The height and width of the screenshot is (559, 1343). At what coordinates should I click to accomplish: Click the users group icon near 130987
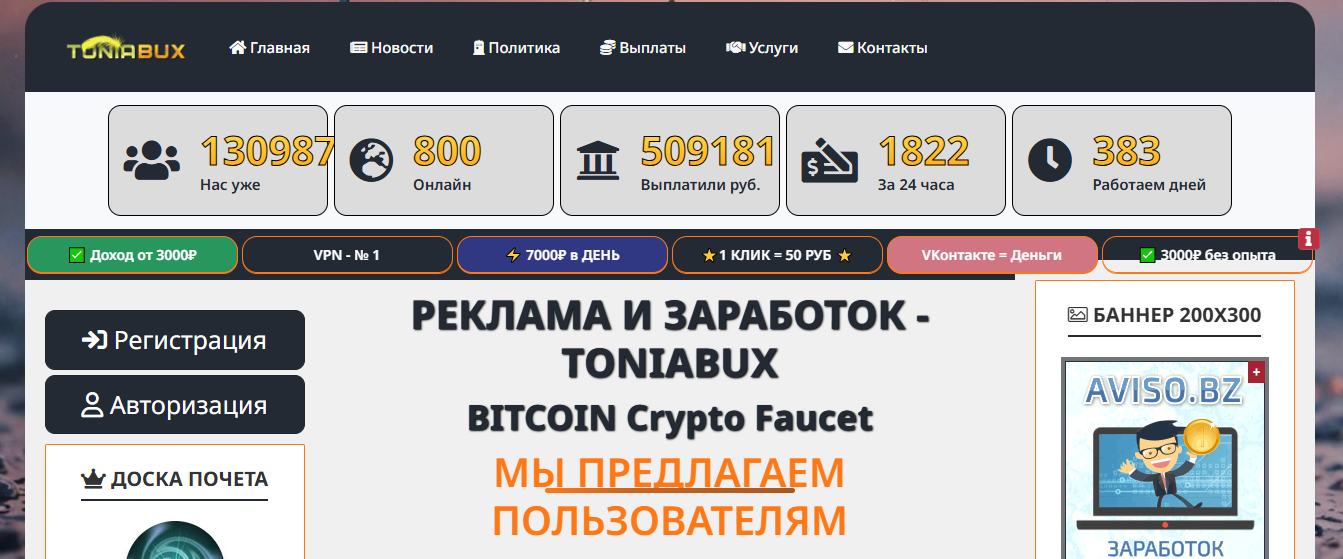pyautogui.click(x=151, y=160)
